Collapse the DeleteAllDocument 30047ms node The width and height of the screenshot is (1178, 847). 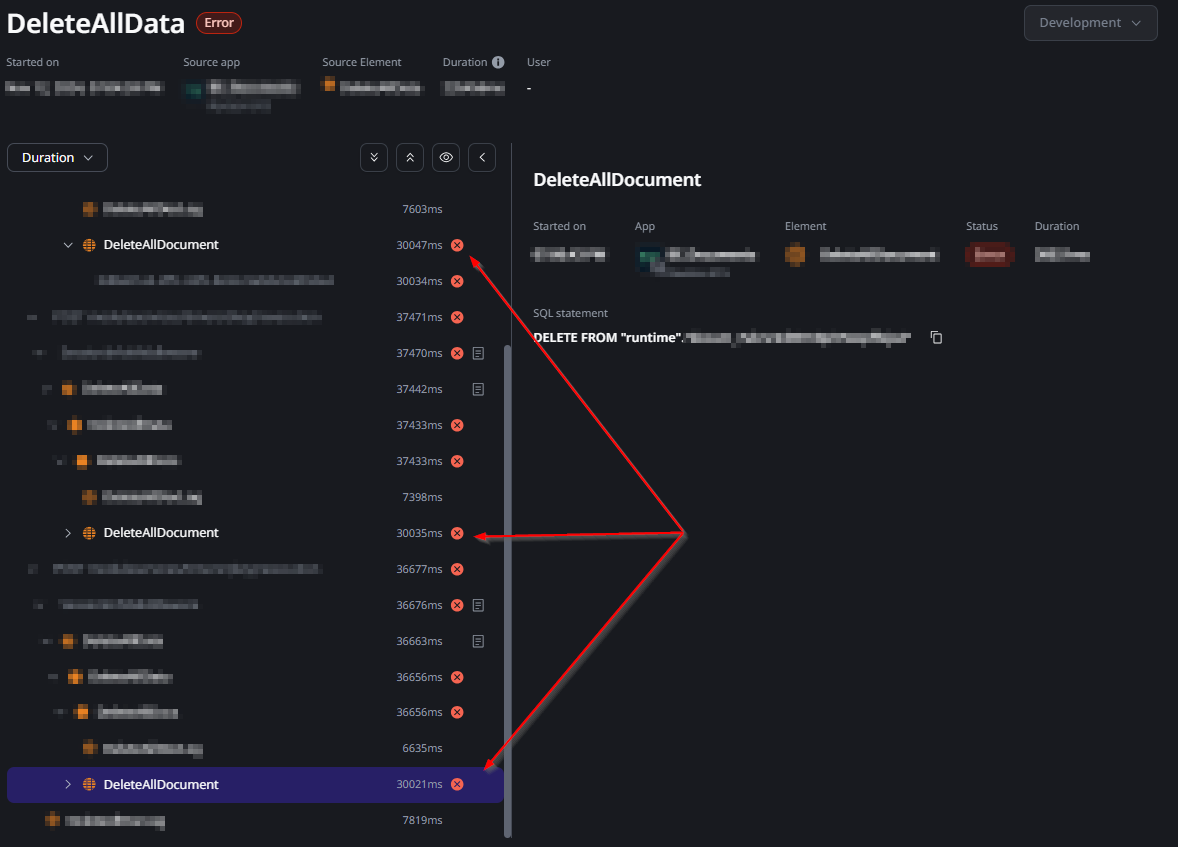(68, 245)
